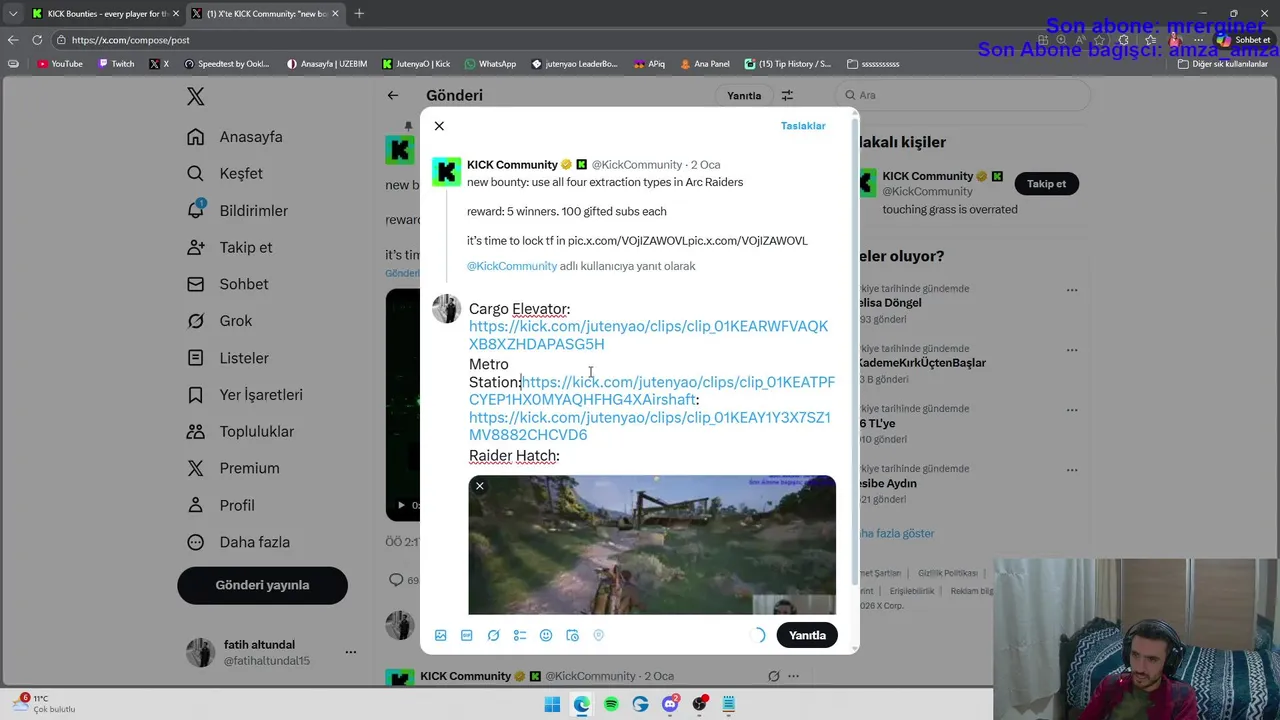
Task: Expand Daha fazla menu
Action: [x=239, y=542]
